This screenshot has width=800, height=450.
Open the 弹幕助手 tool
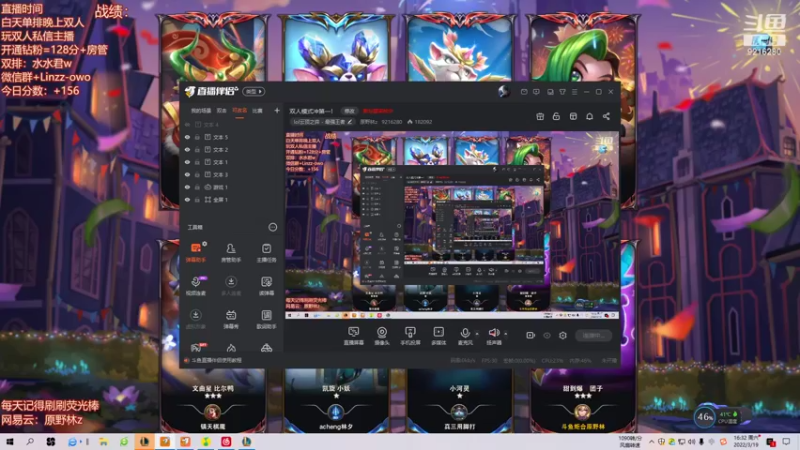click(x=196, y=253)
